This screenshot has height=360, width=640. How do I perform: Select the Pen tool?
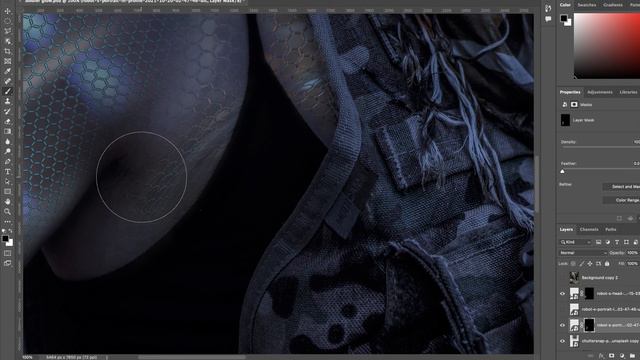point(7,162)
